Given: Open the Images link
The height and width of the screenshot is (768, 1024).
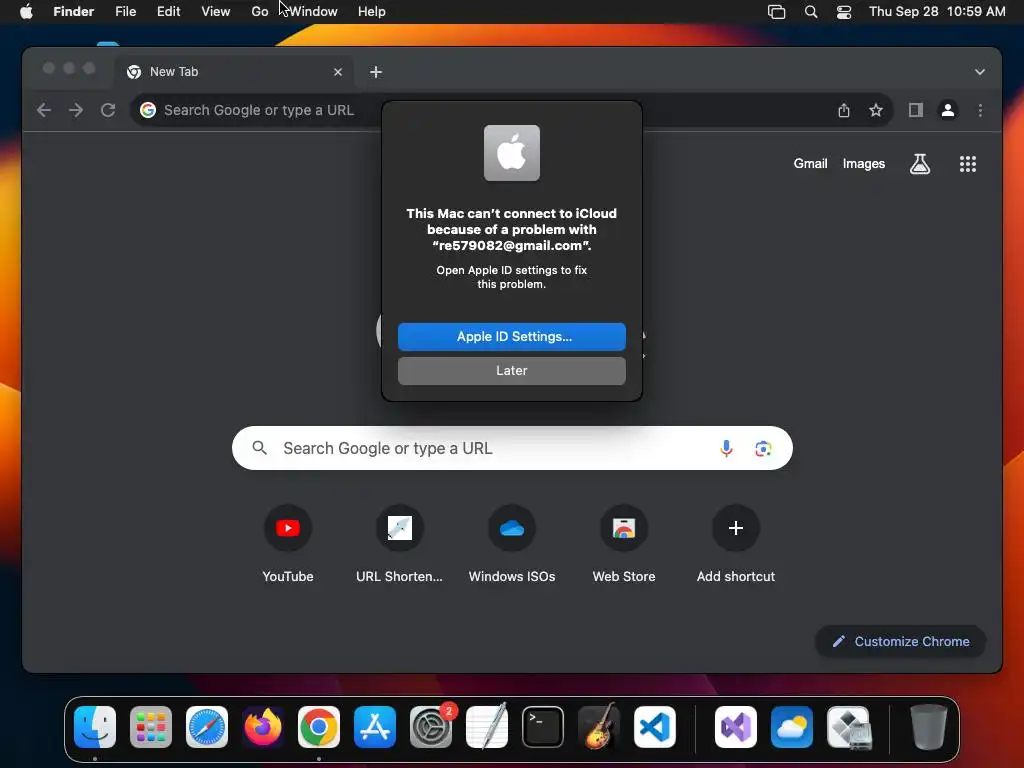Looking at the screenshot, I should pyautogui.click(x=863, y=163).
